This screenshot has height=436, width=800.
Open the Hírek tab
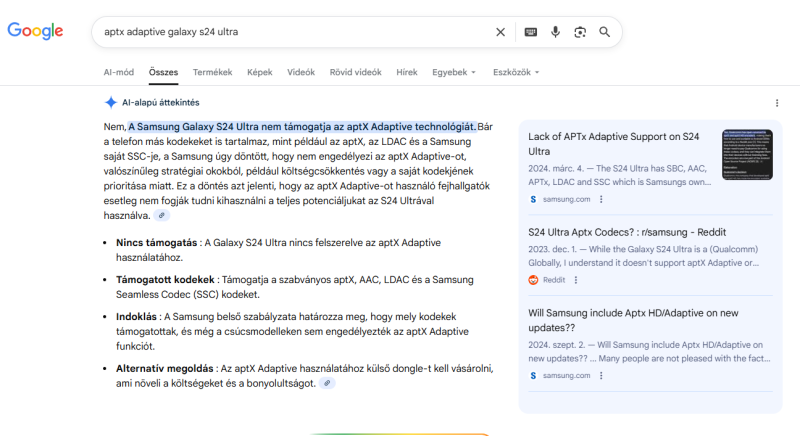tap(407, 72)
